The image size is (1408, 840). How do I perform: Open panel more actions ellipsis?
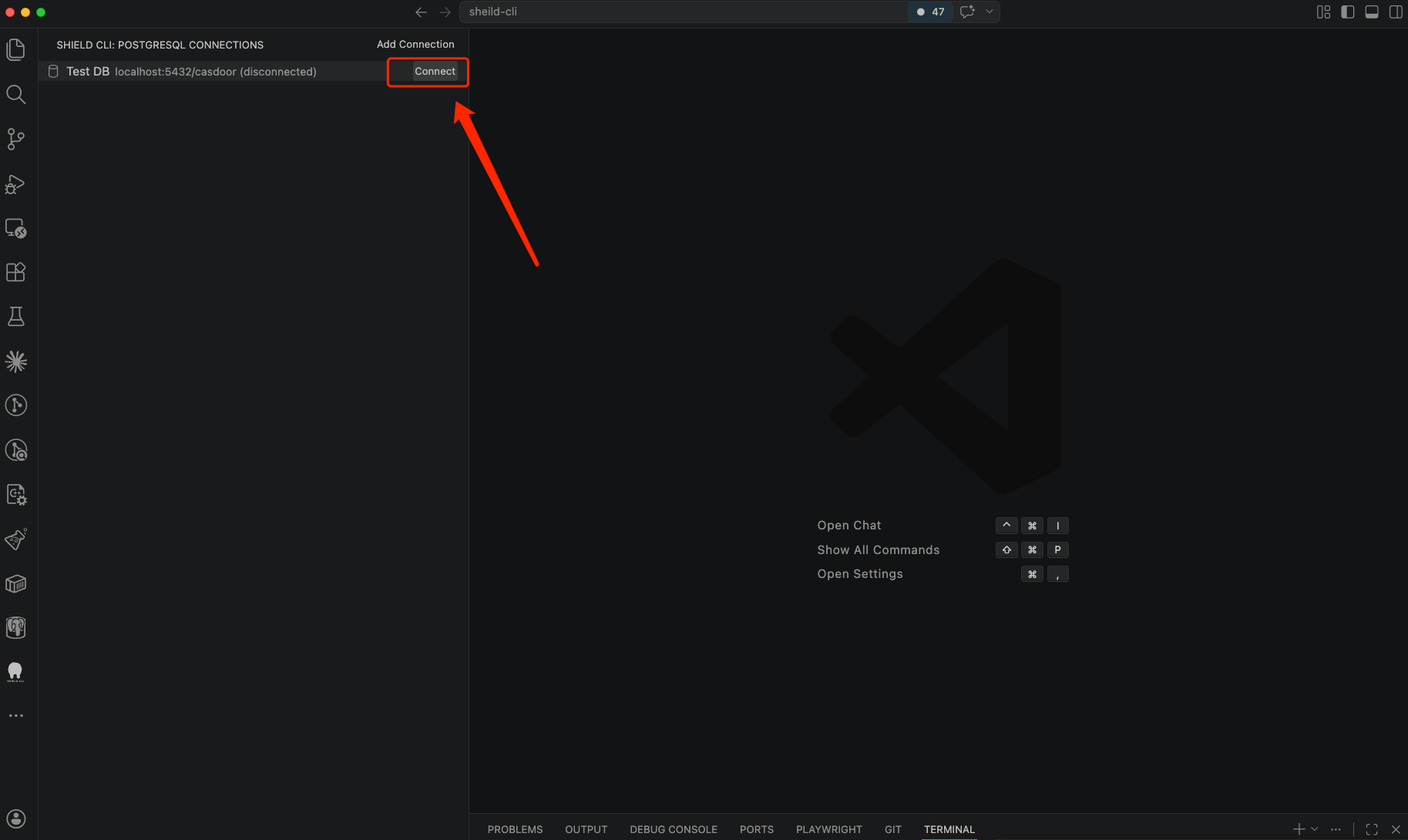pos(1336,829)
